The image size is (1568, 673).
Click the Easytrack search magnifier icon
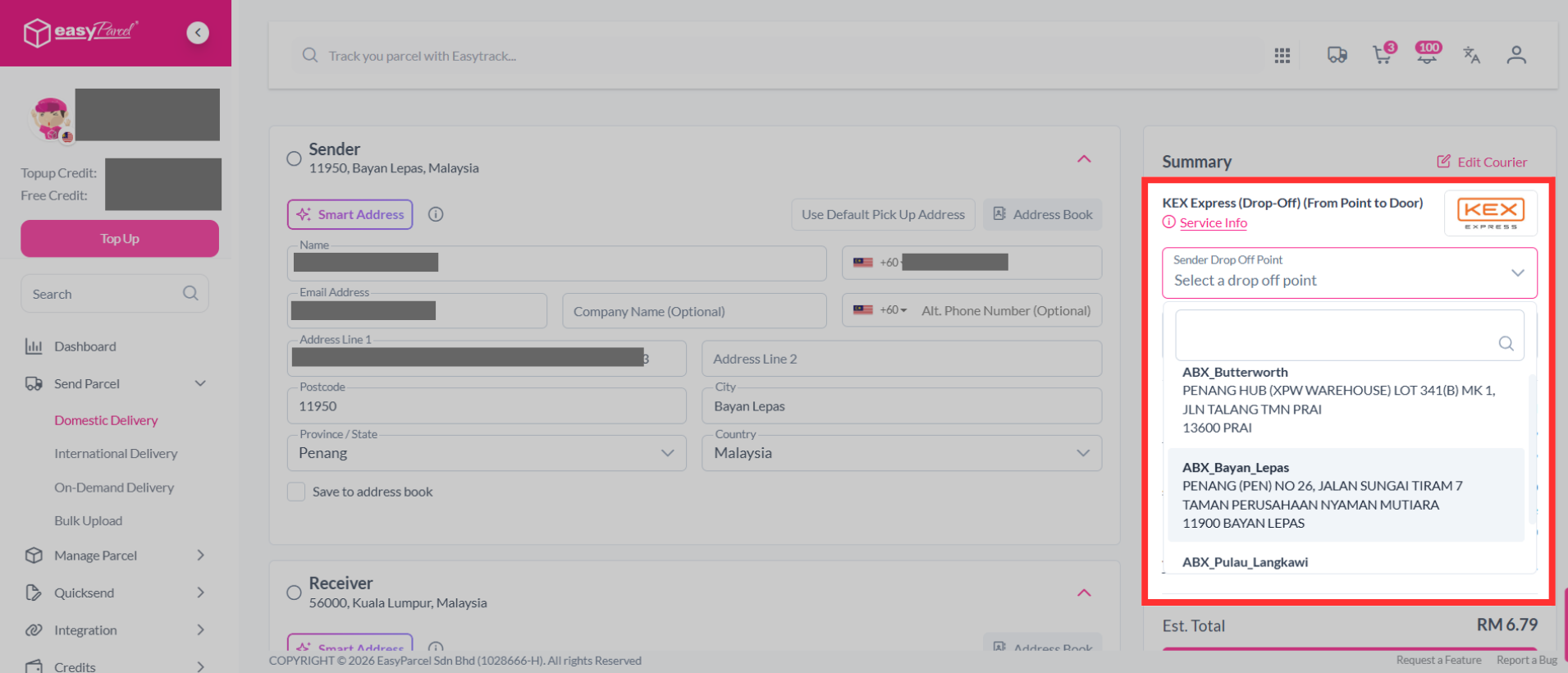point(310,55)
